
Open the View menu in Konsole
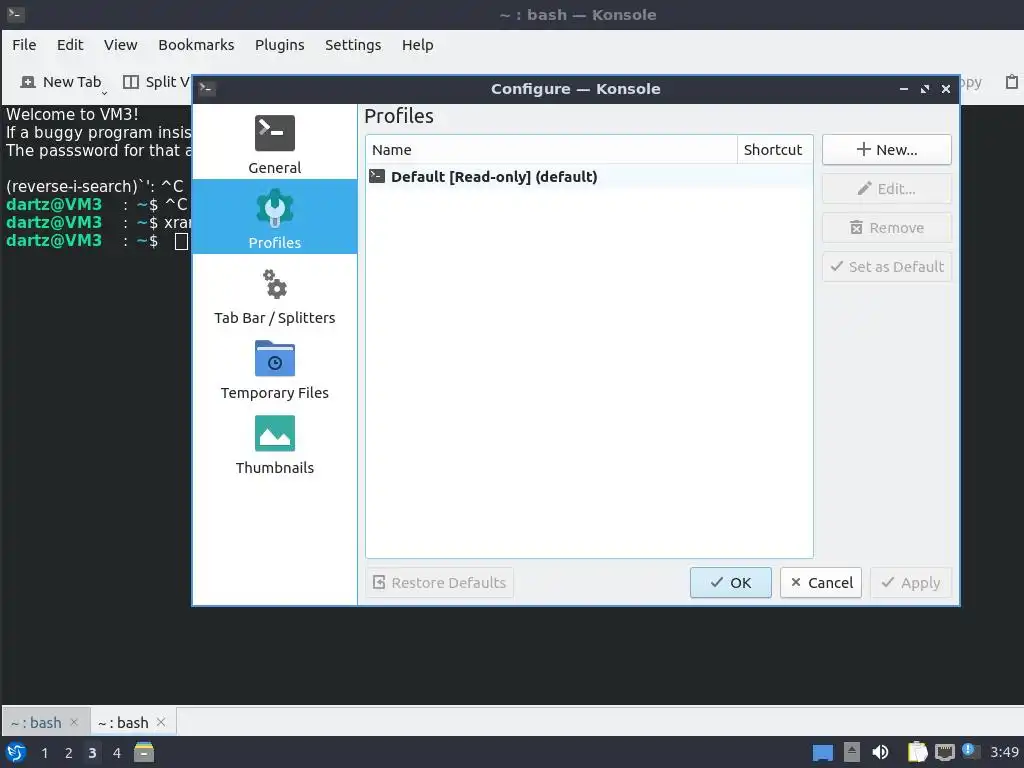click(x=120, y=45)
